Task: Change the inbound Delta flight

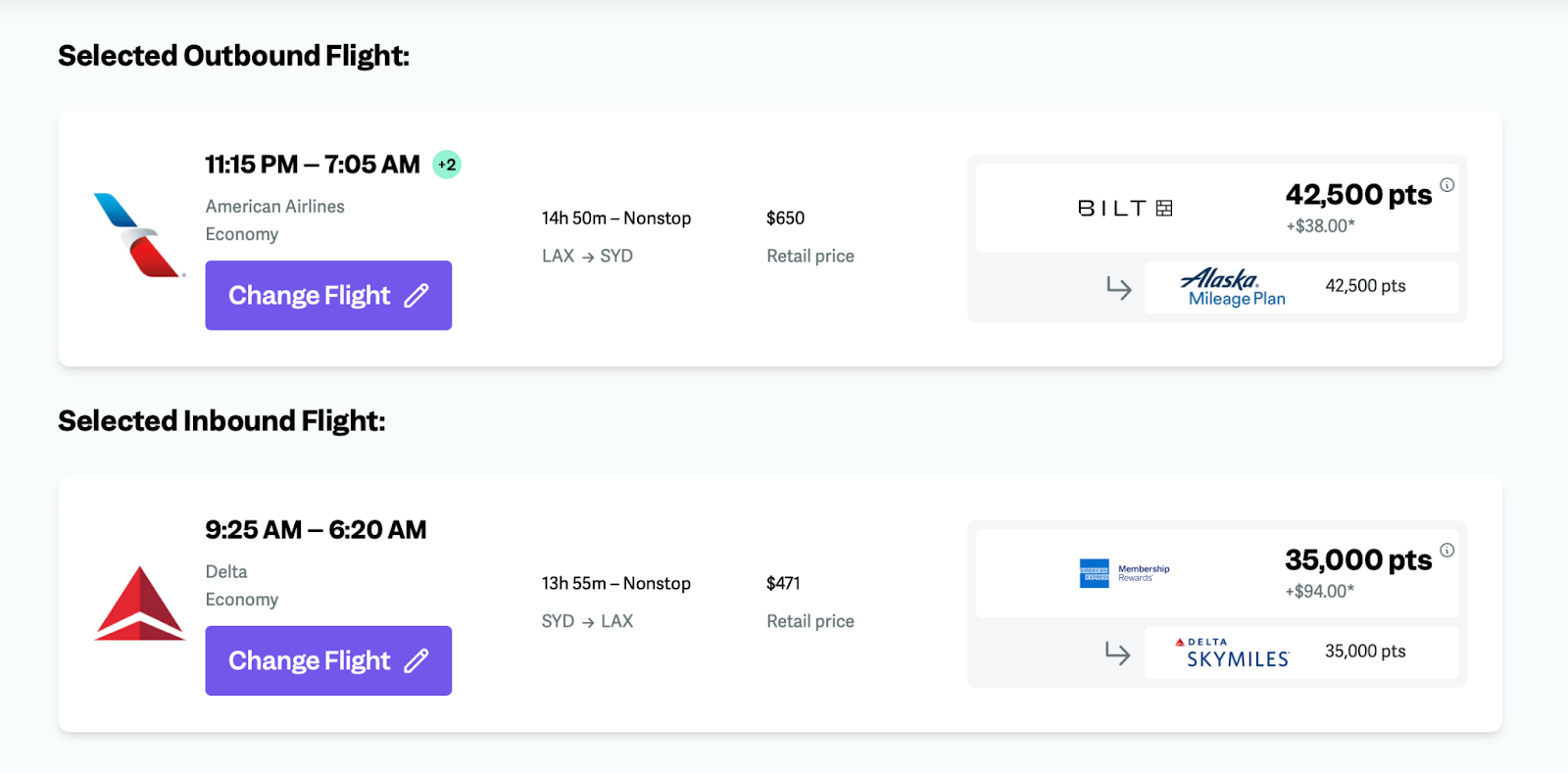Action: click(309, 660)
